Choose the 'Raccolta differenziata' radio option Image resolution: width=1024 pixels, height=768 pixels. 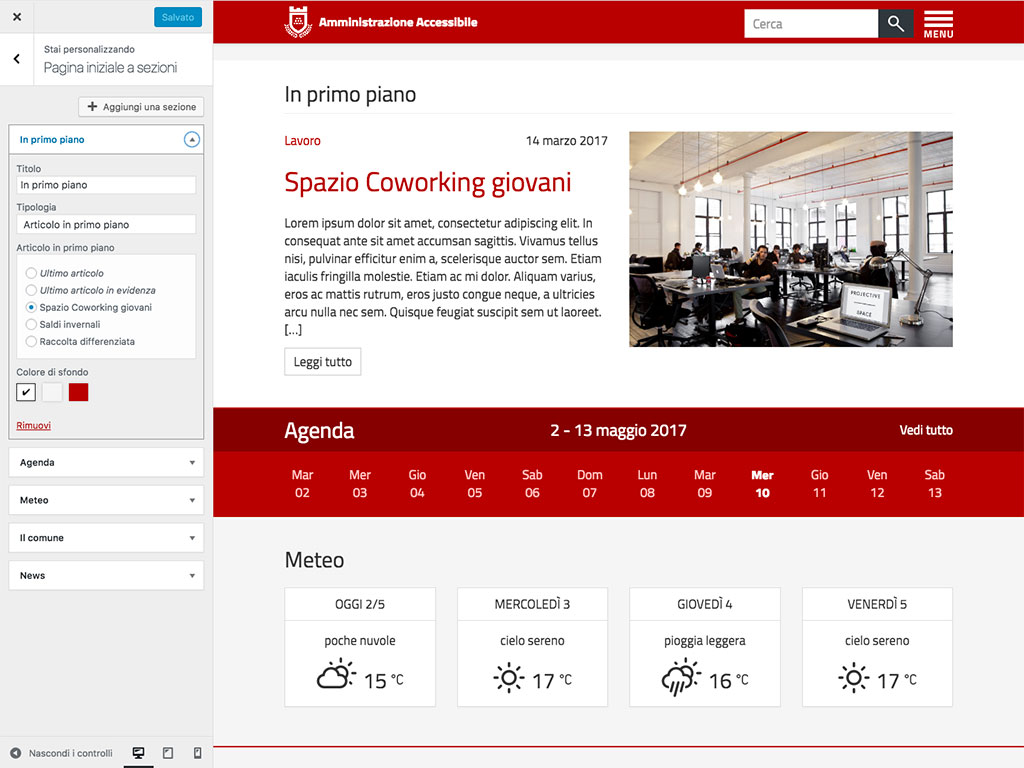pos(32,342)
